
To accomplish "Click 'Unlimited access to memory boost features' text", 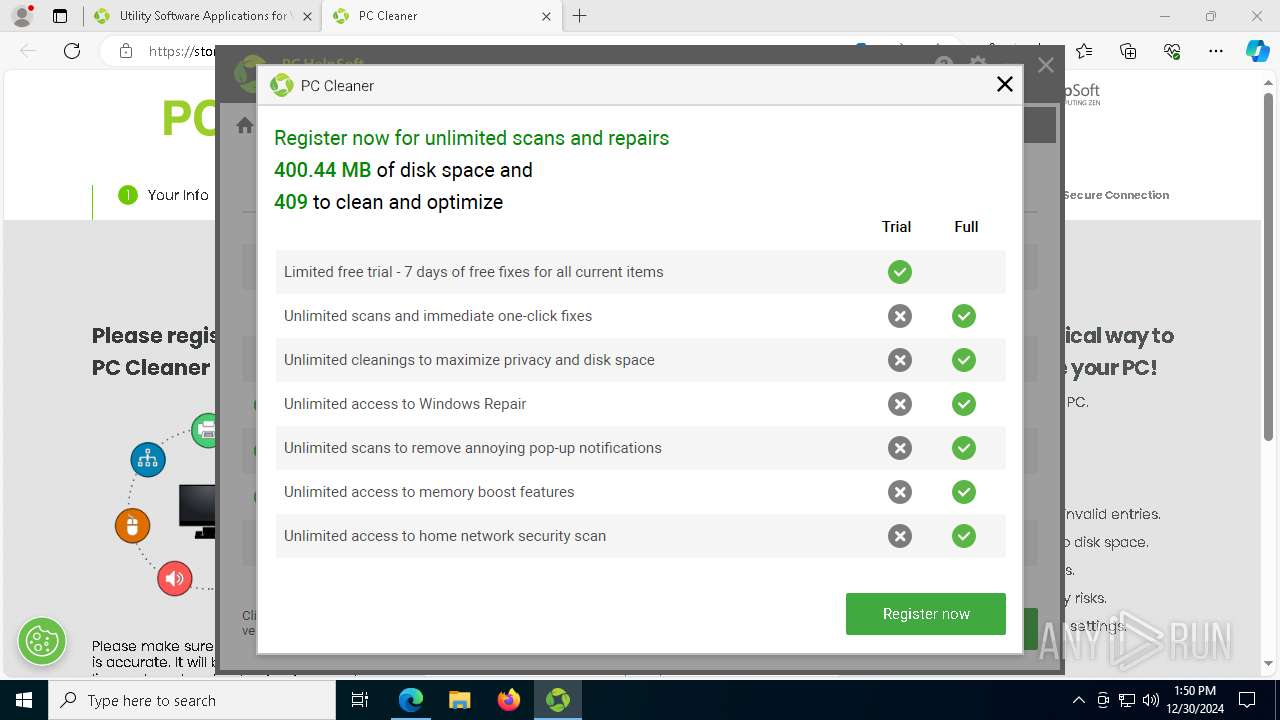I will point(429,492).
